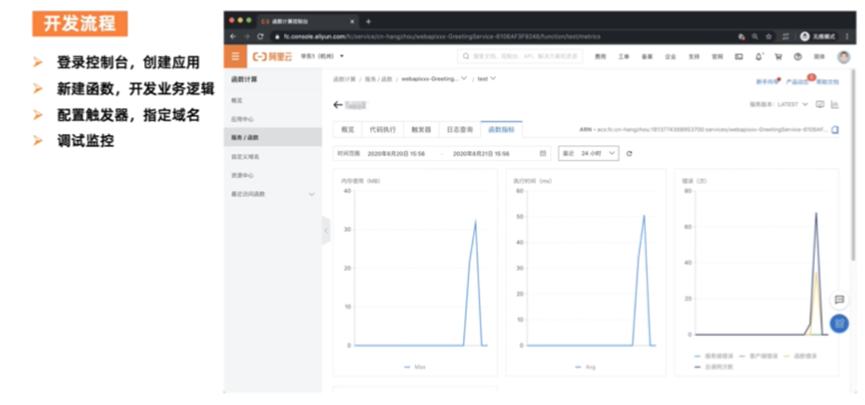The image size is (865, 405).
Task: Copy the ARN using copy icon
Action: pos(835,130)
